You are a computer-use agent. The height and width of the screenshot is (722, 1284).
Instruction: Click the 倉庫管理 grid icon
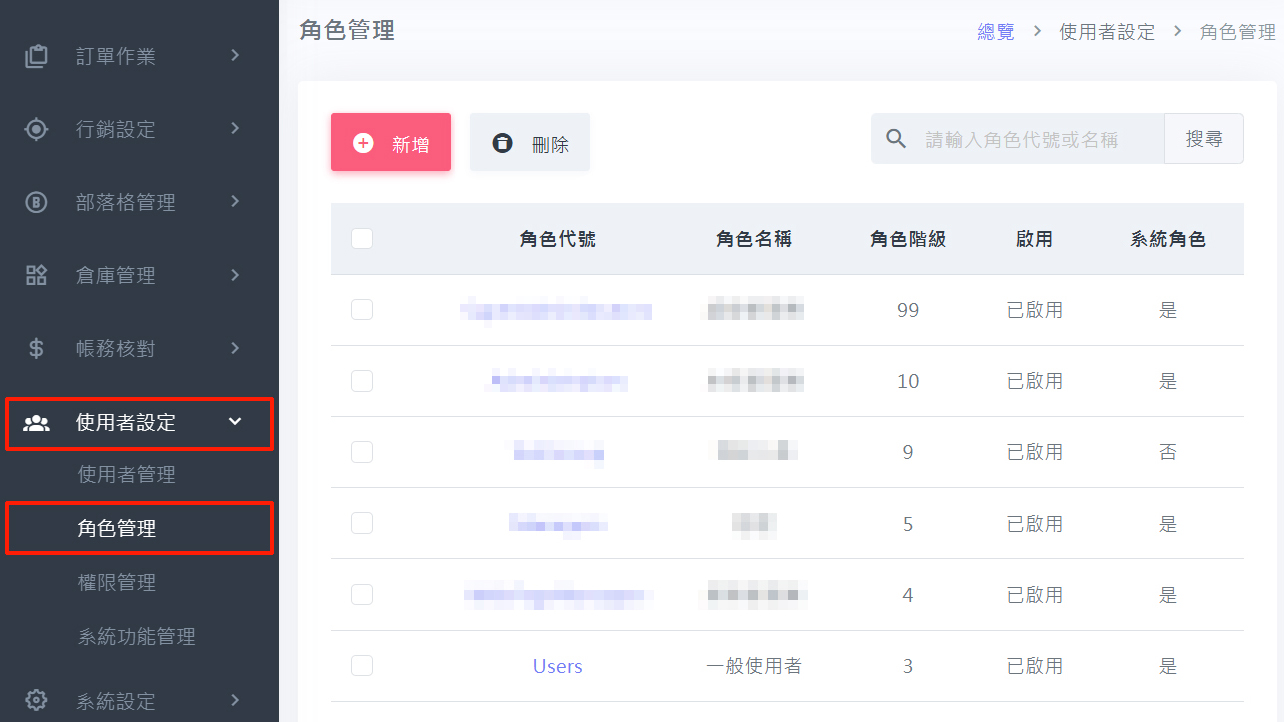pos(36,275)
